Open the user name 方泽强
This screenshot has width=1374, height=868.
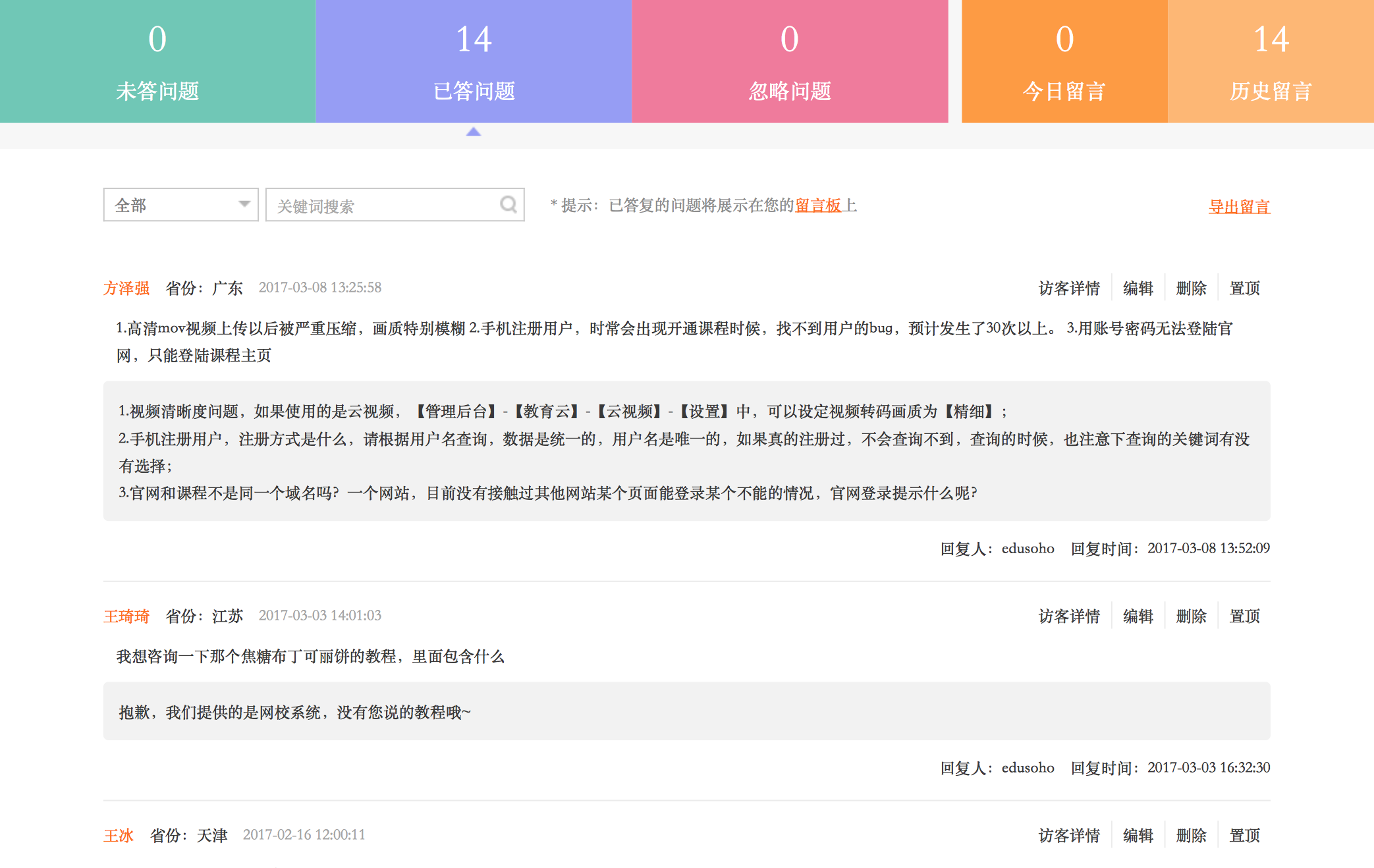pyautogui.click(x=126, y=288)
